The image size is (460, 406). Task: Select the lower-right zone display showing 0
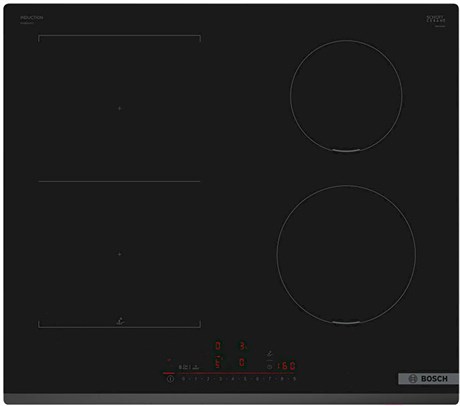[242, 362]
